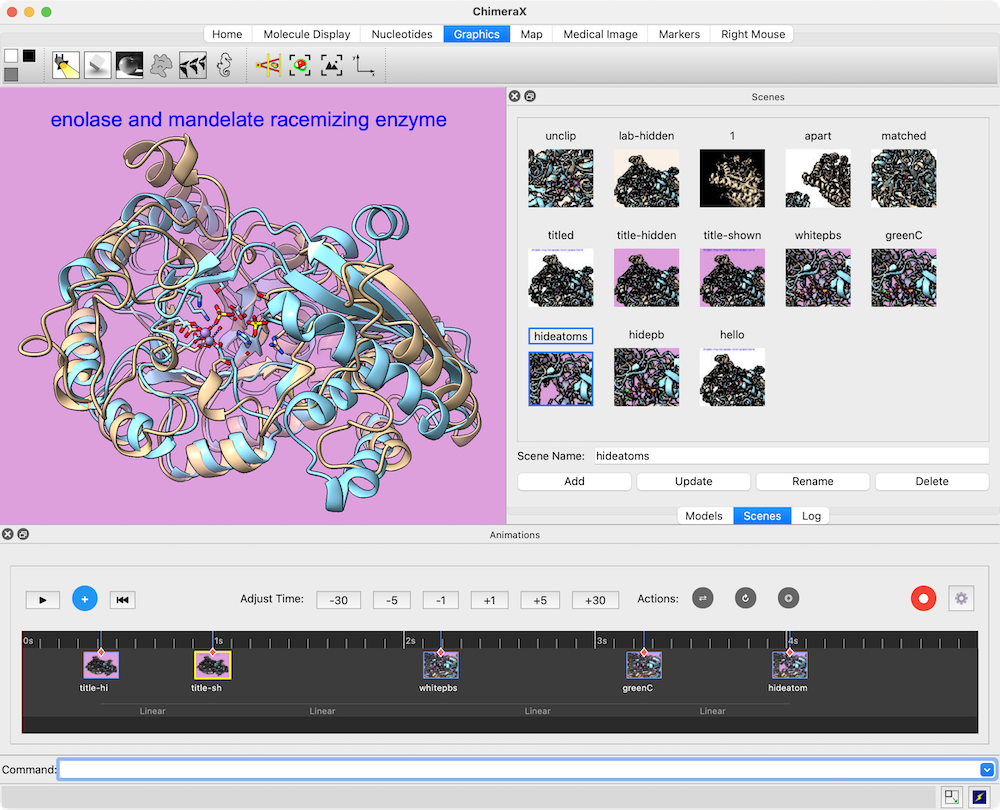Click the spotlight simple lighting icon
The width and height of the screenshot is (1000, 810).
(x=66, y=66)
